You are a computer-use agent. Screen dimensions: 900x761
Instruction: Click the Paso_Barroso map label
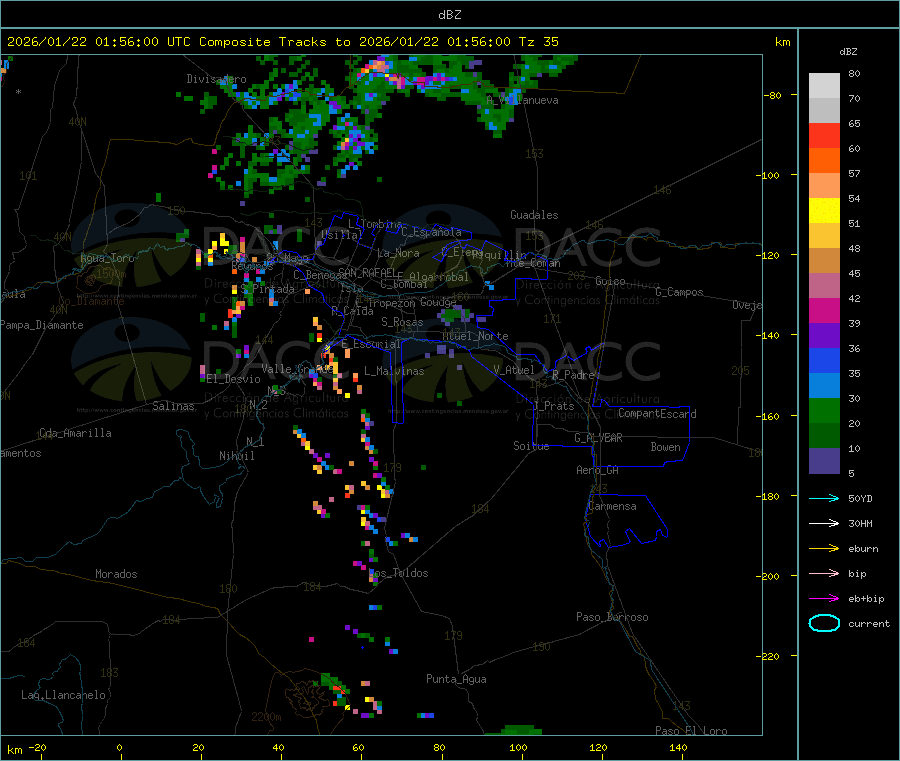coord(612,618)
